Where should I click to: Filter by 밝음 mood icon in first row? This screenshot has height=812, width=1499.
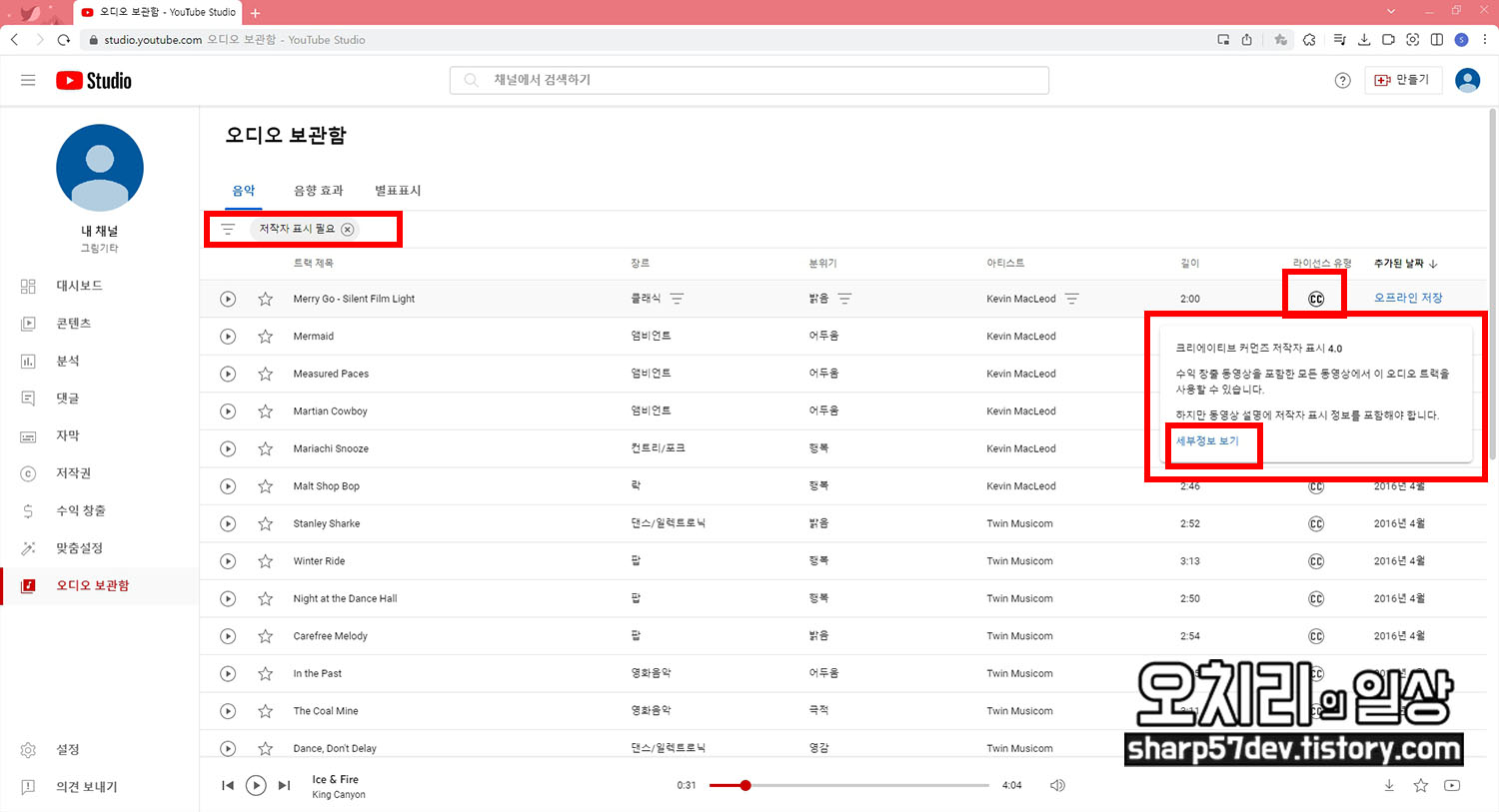[x=844, y=299]
